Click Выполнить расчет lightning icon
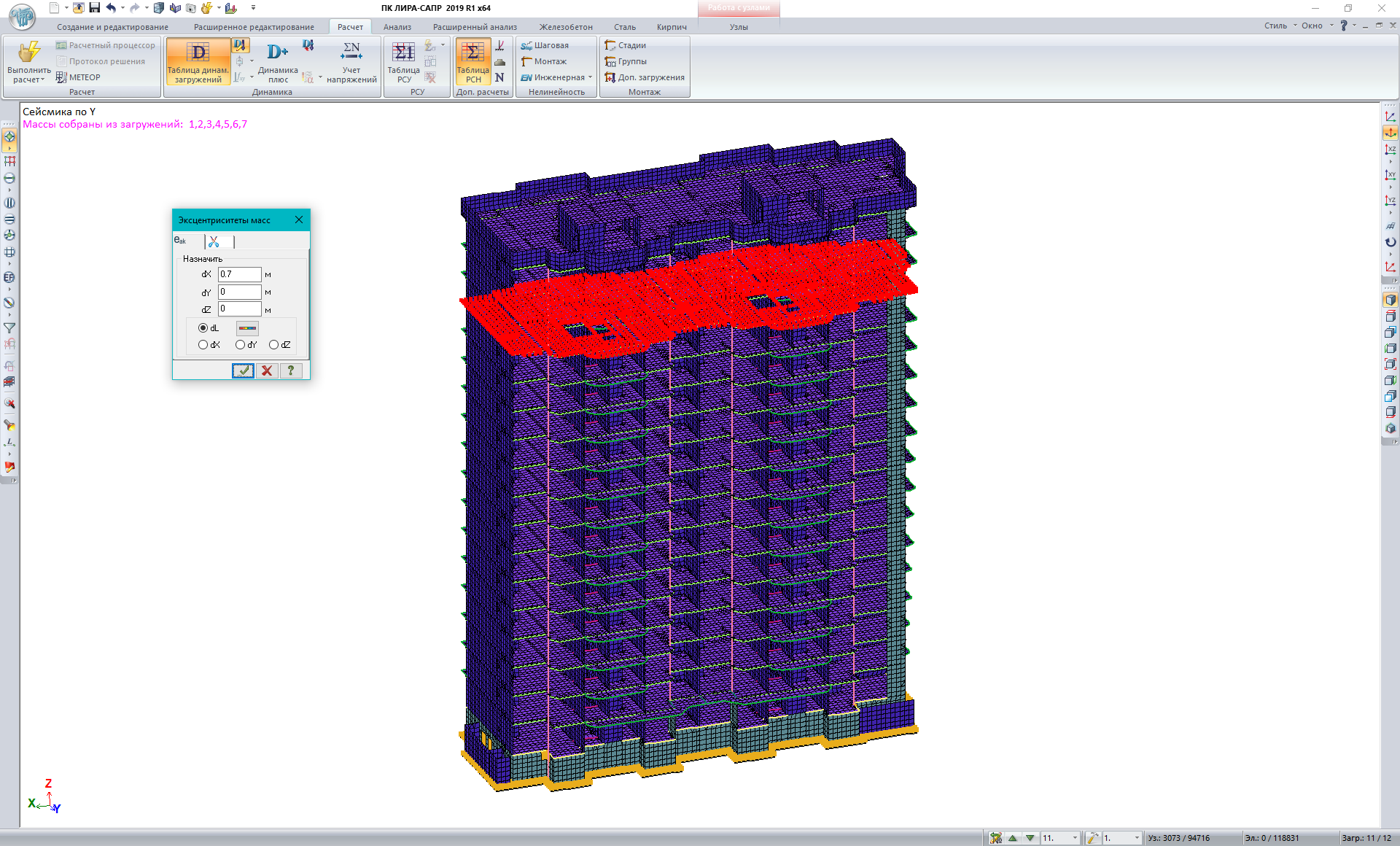This screenshot has height=846, width=1400. coord(28,53)
